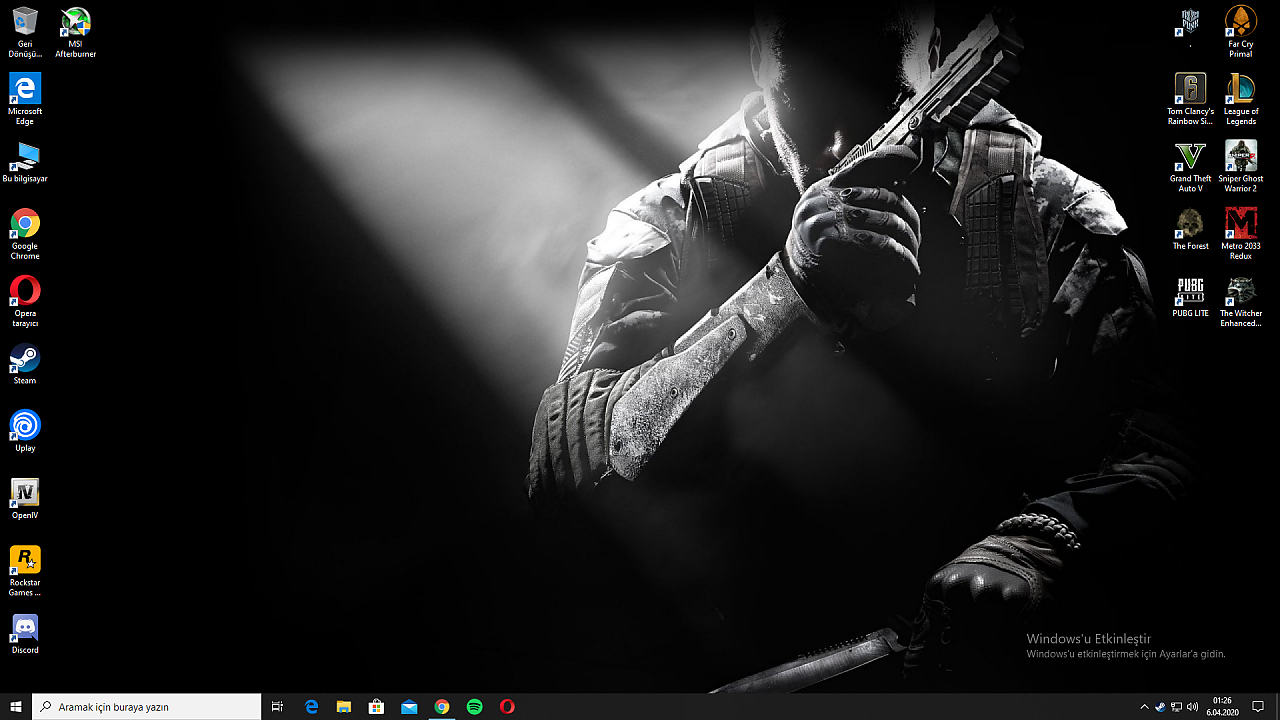Select the Steam desktop shortcut
Screen dimensions: 1280x720
[25, 364]
